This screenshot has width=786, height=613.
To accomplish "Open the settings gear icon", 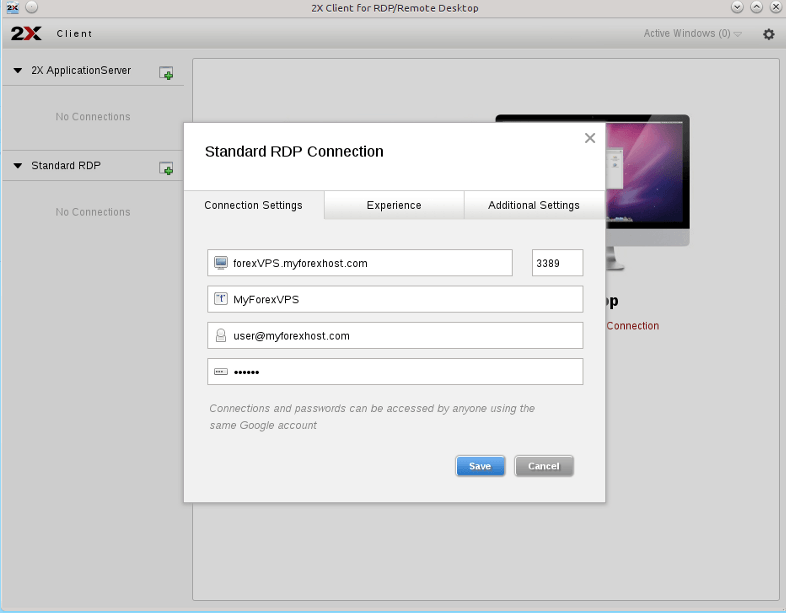I will tap(768, 34).
